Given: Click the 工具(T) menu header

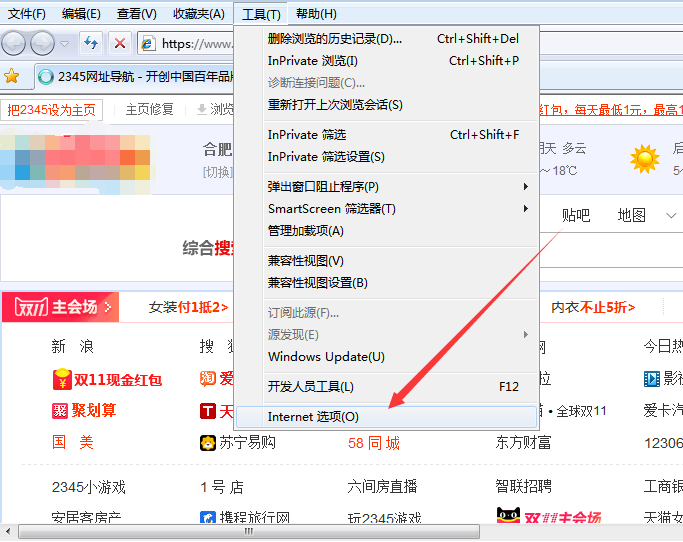Looking at the screenshot, I should 261,14.
